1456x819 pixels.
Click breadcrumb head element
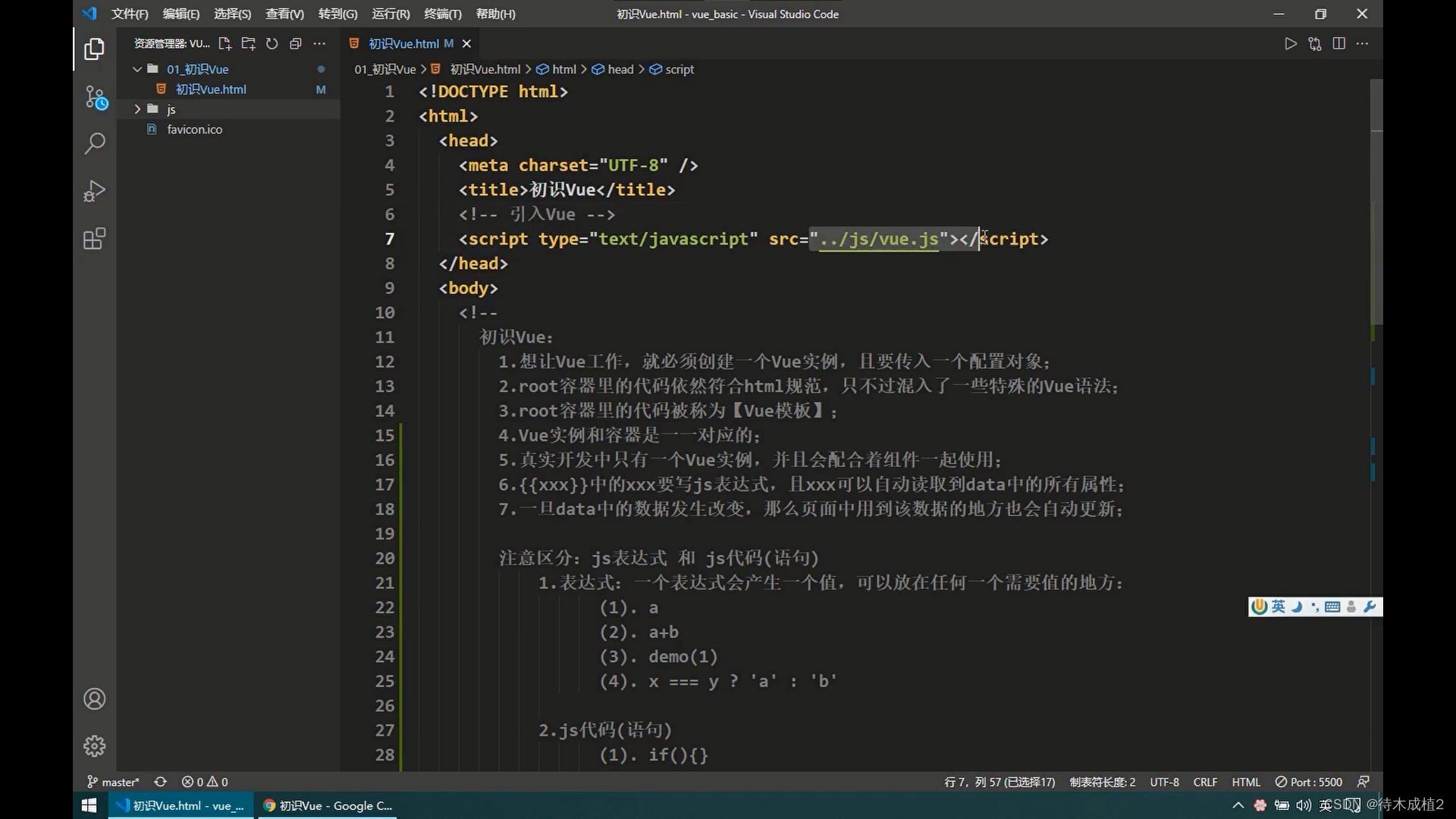(620, 69)
